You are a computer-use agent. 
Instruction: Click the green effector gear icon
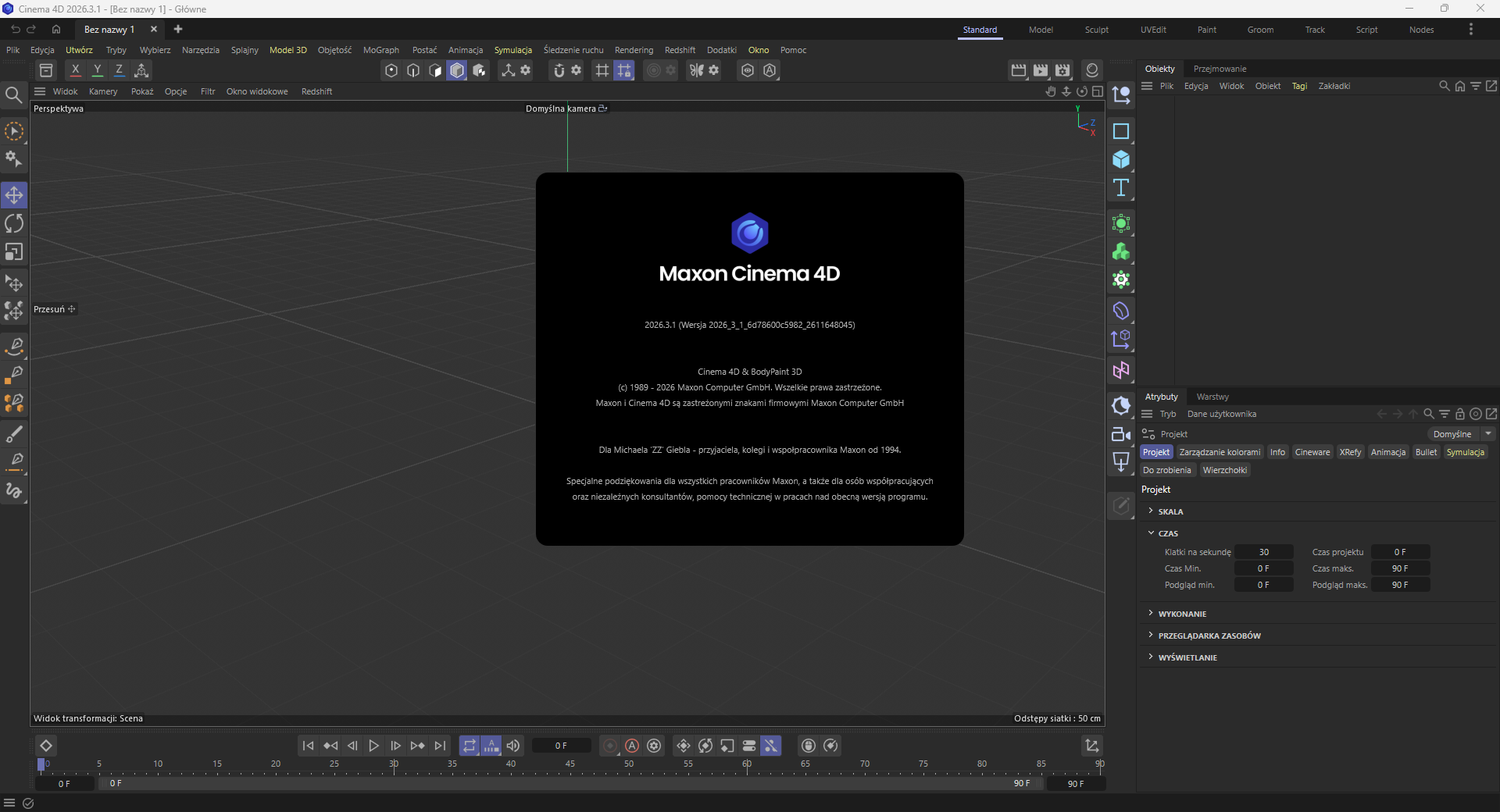pyautogui.click(x=1121, y=280)
